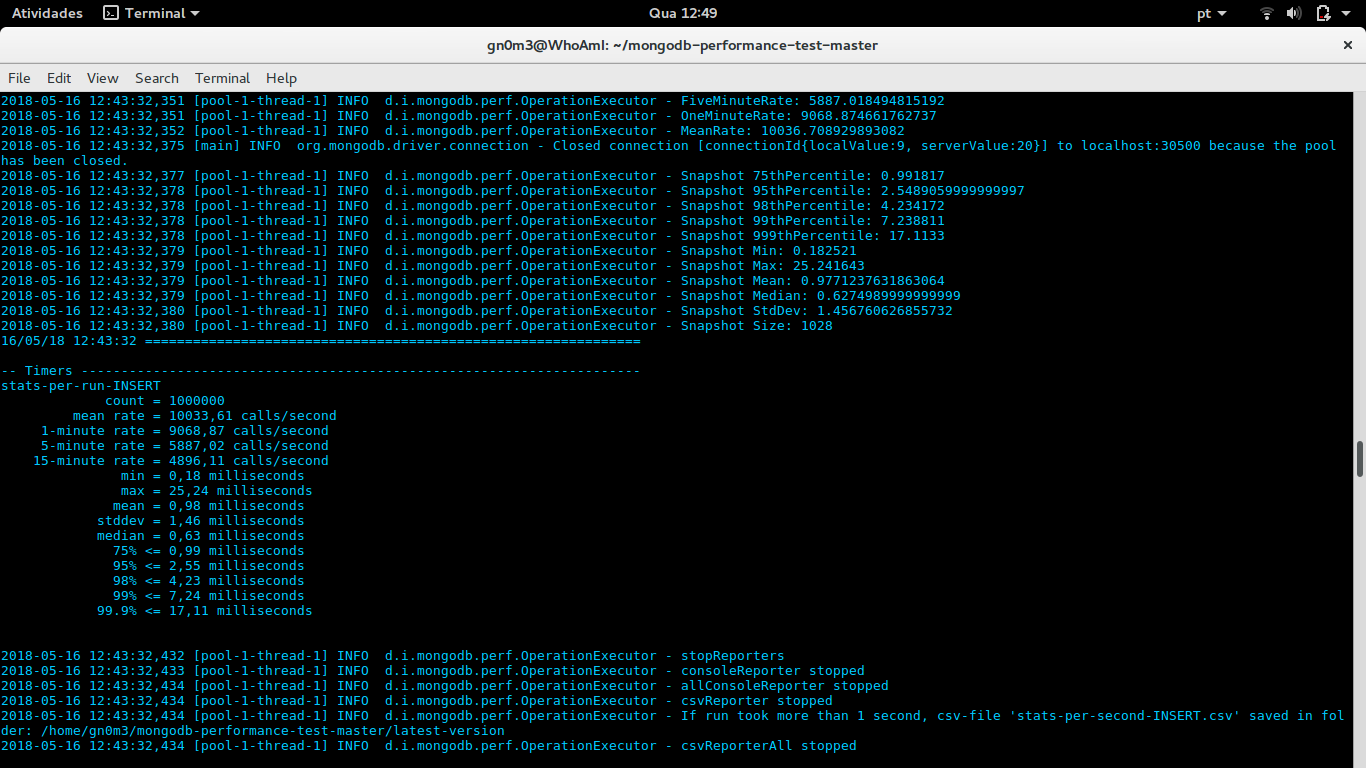This screenshot has height=768, width=1366.
Task: Open the Help menu
Action: click(281, 78)
